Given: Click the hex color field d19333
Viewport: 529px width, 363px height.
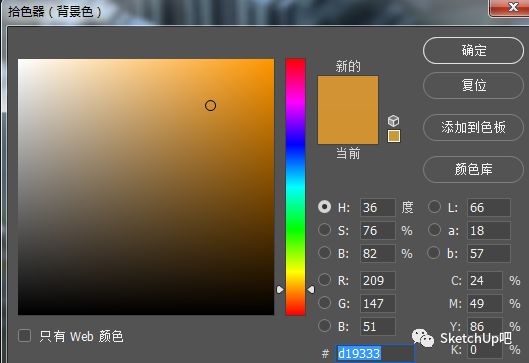Looking at the screenshot, I should 375,354.
